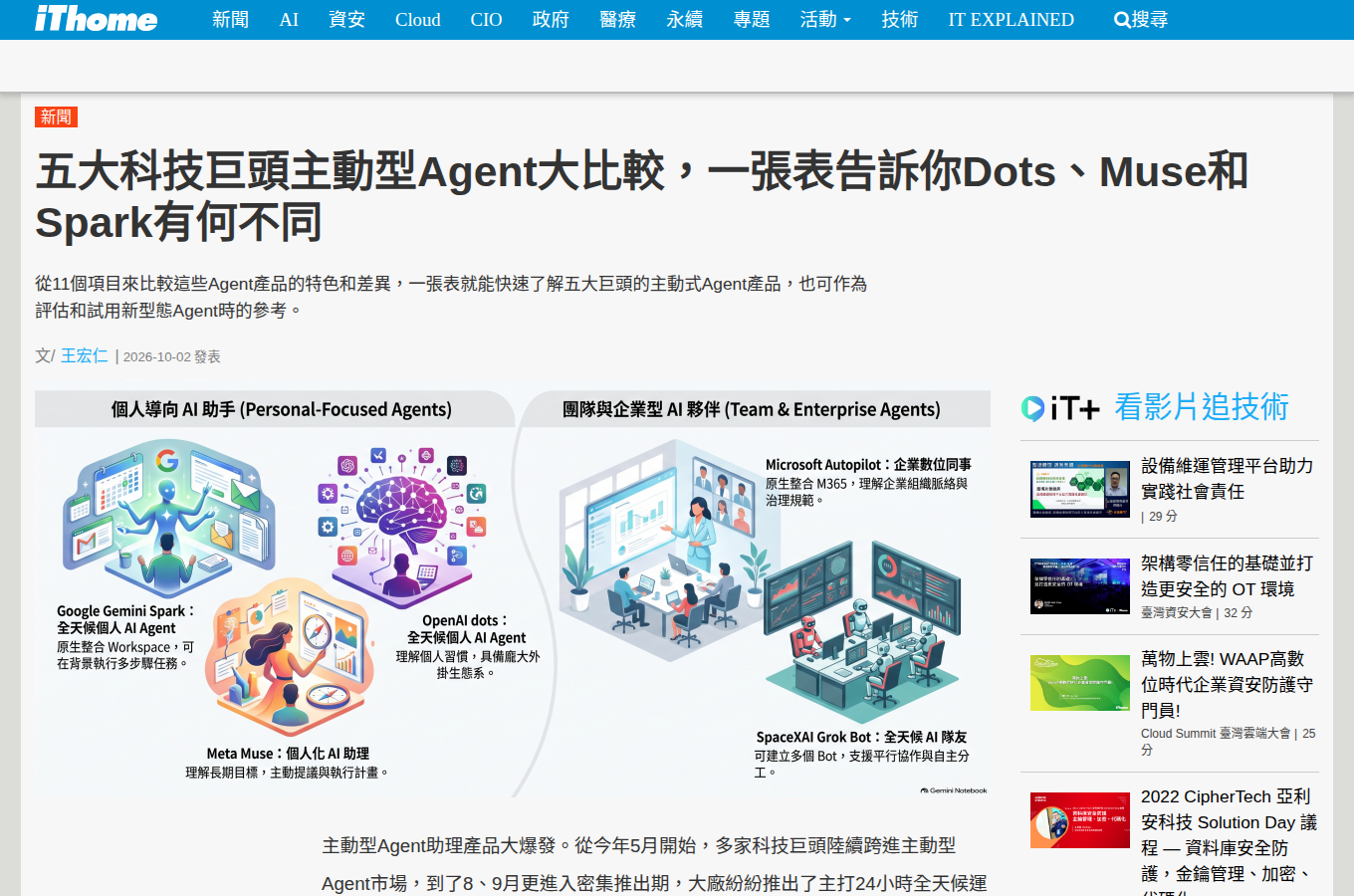Go to IT EXPLAINED section

click(1012, 20)
